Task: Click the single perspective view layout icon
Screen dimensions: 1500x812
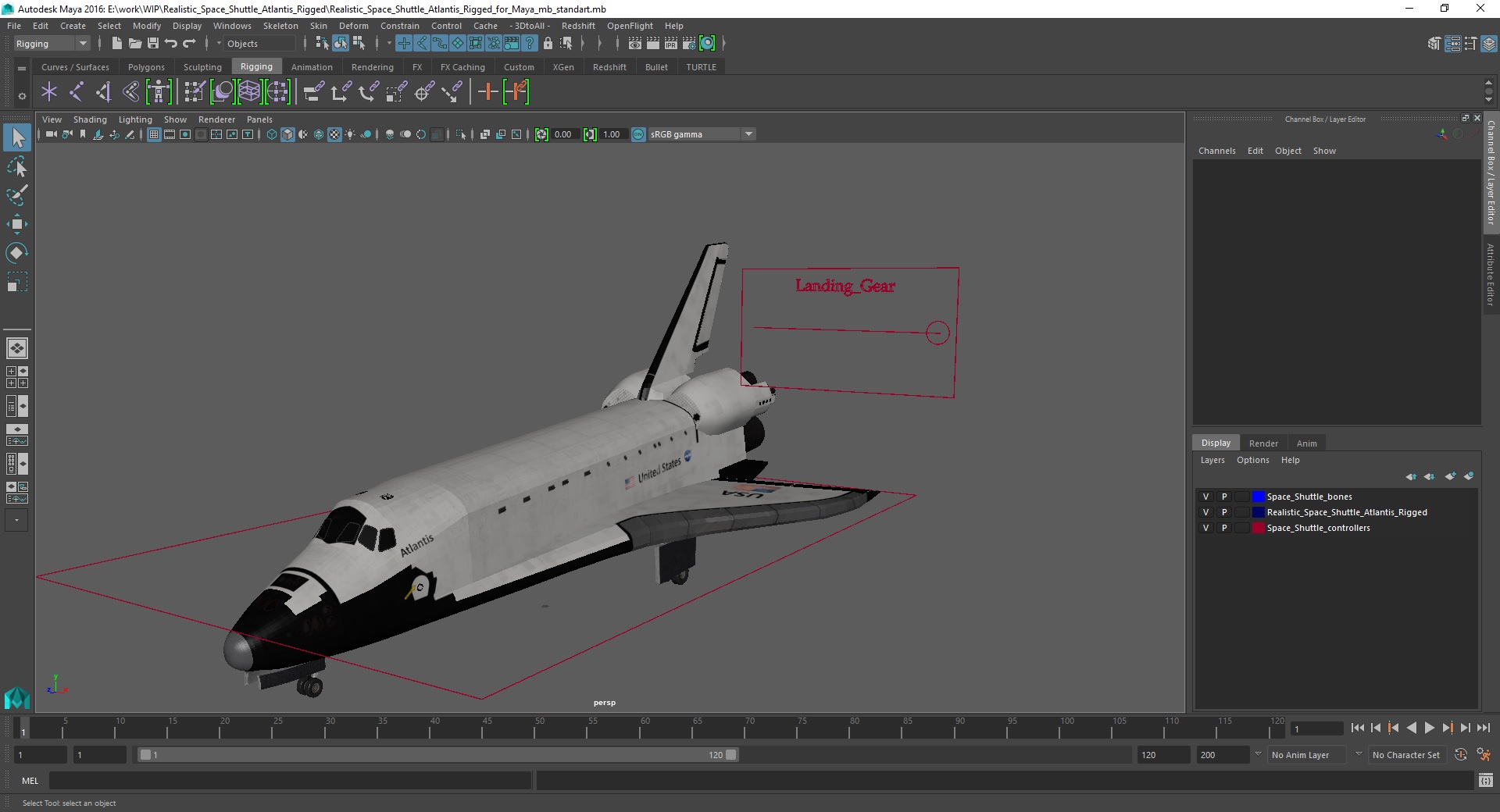Action: pyautogui.click(x=16, y=348)
